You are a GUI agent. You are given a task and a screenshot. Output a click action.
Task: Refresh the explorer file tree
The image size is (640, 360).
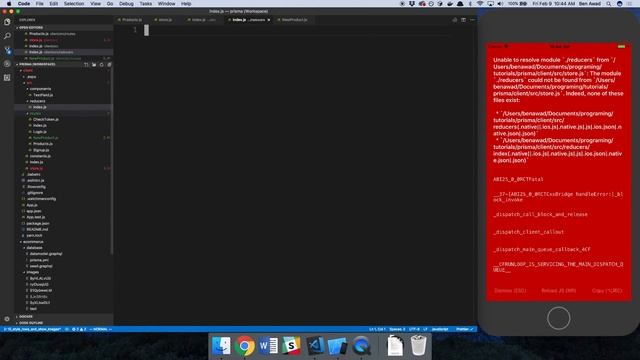coord(102,64)
